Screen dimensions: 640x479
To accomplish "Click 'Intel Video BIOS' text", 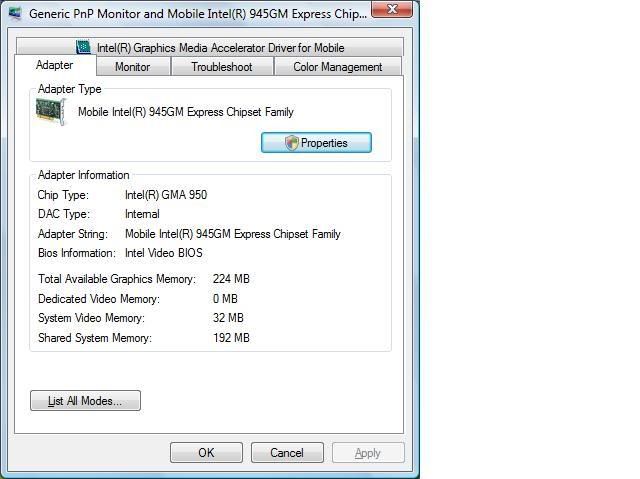I will click(x=164, y=253).
